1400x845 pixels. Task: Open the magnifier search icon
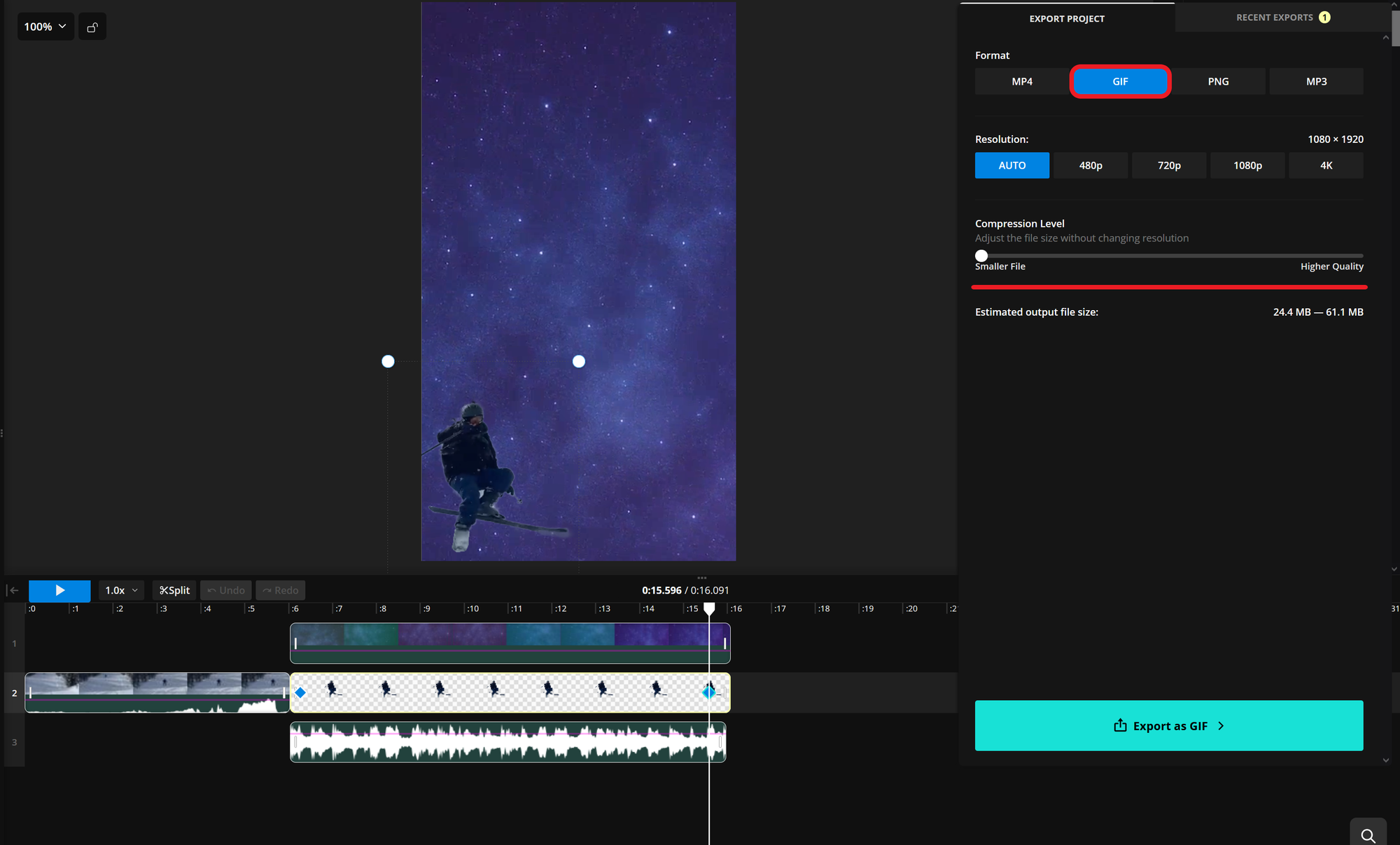pyautogui.click(x=1368, y=834)
